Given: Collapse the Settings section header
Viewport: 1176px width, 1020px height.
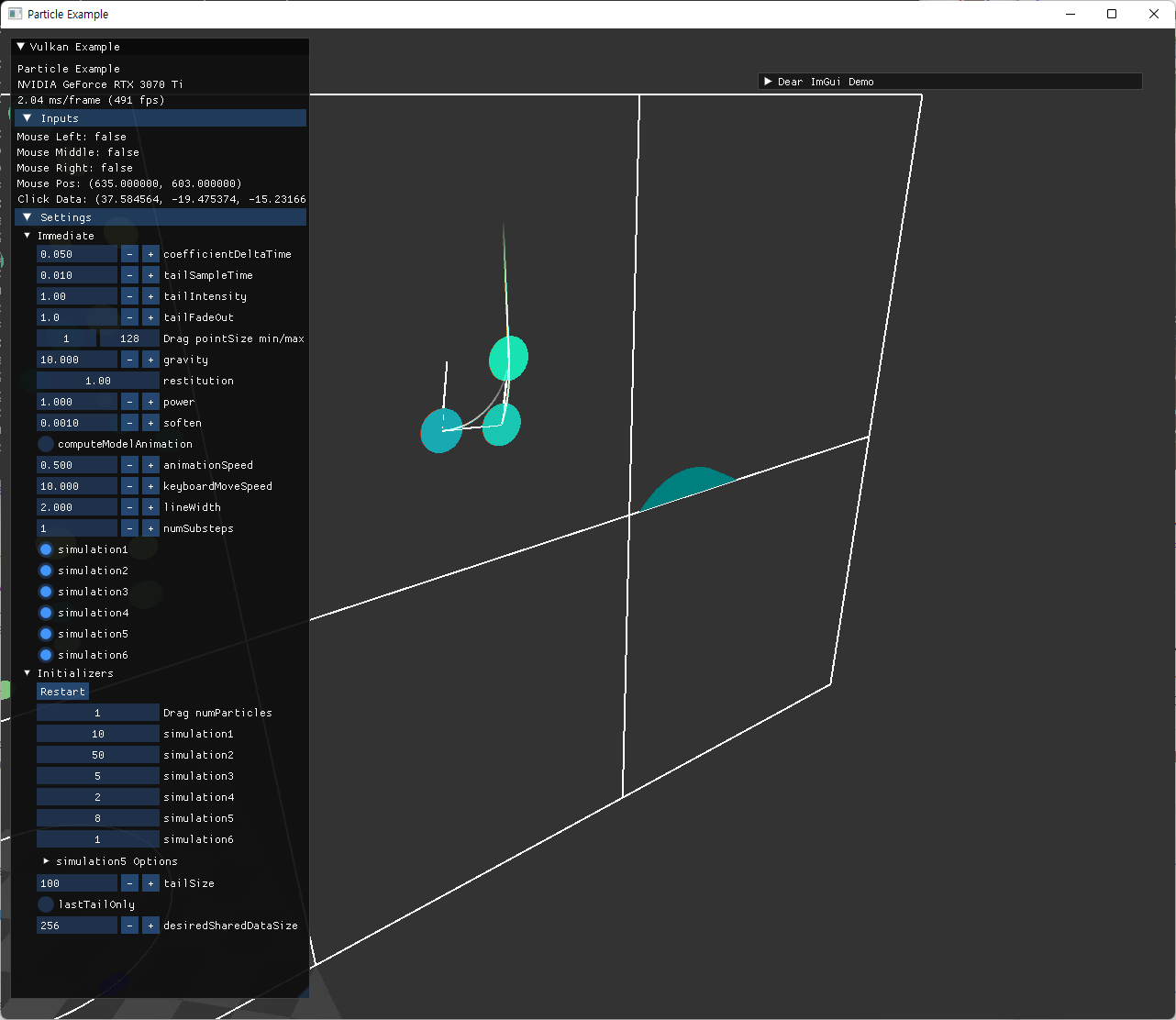Looking at the screenshot, I should pyautogui.click(x=161, y=217).
